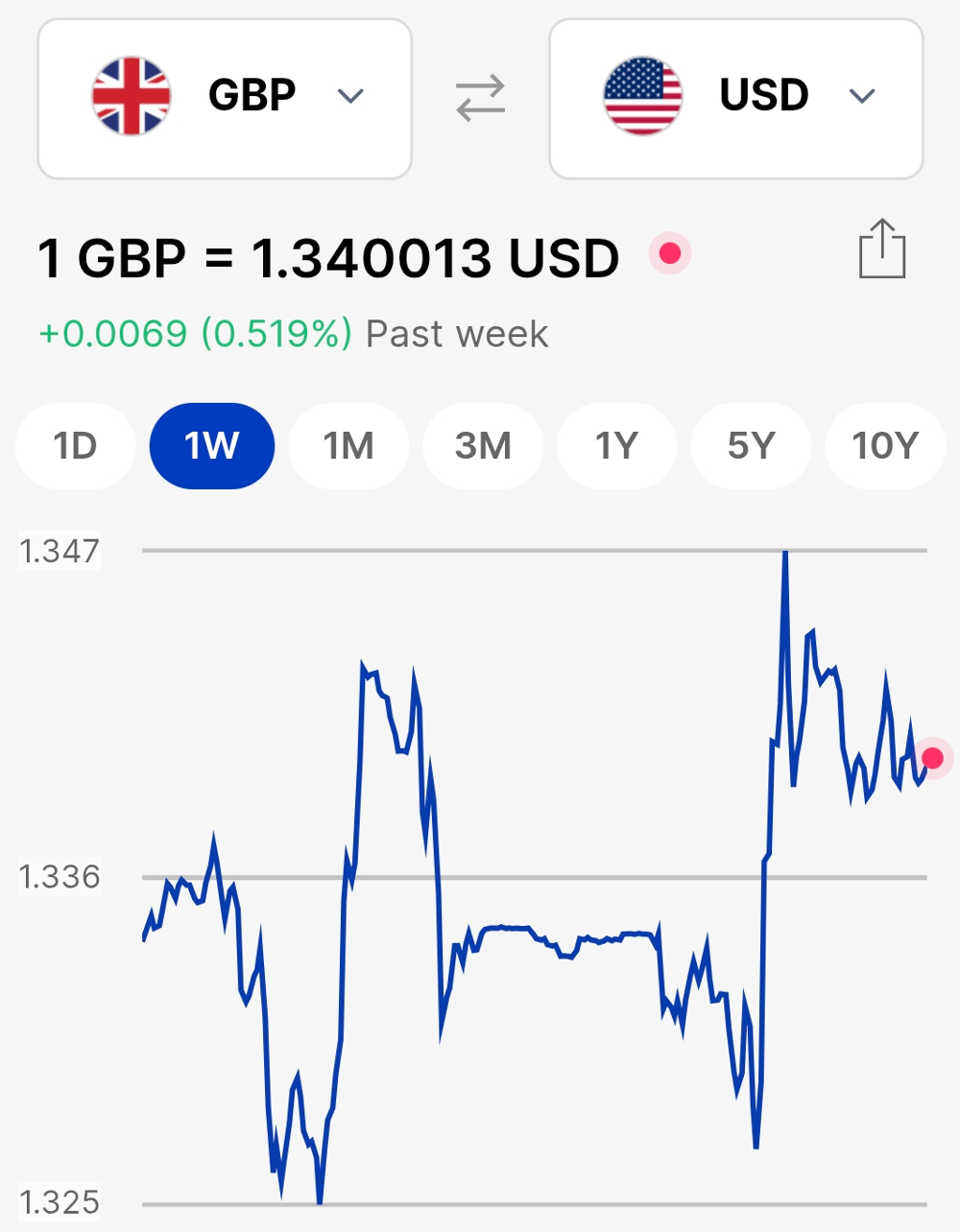Tap the share icon
The image size is (960, 1232).
tap(881, 249)
